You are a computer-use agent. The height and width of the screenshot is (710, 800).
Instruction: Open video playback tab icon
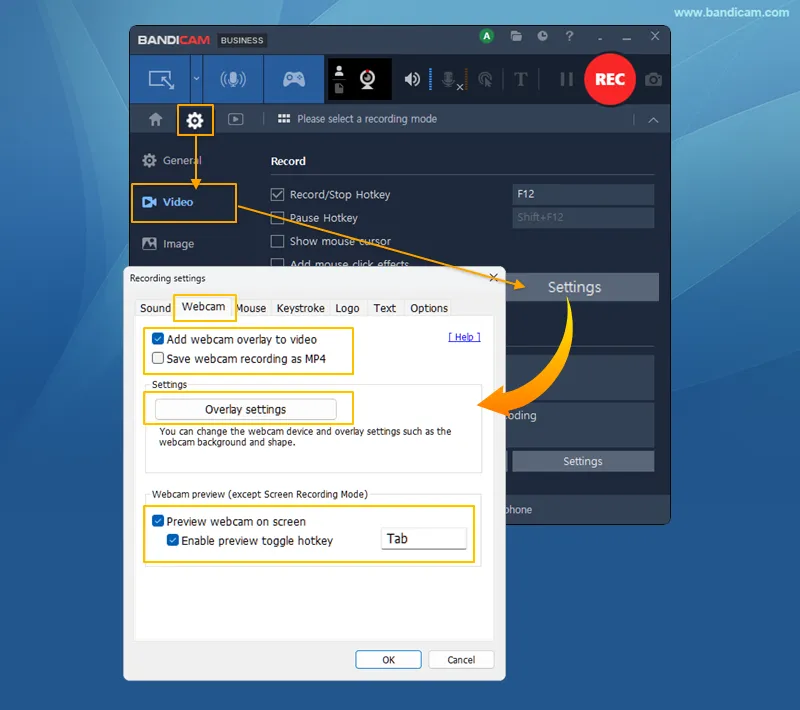(235, 119)
